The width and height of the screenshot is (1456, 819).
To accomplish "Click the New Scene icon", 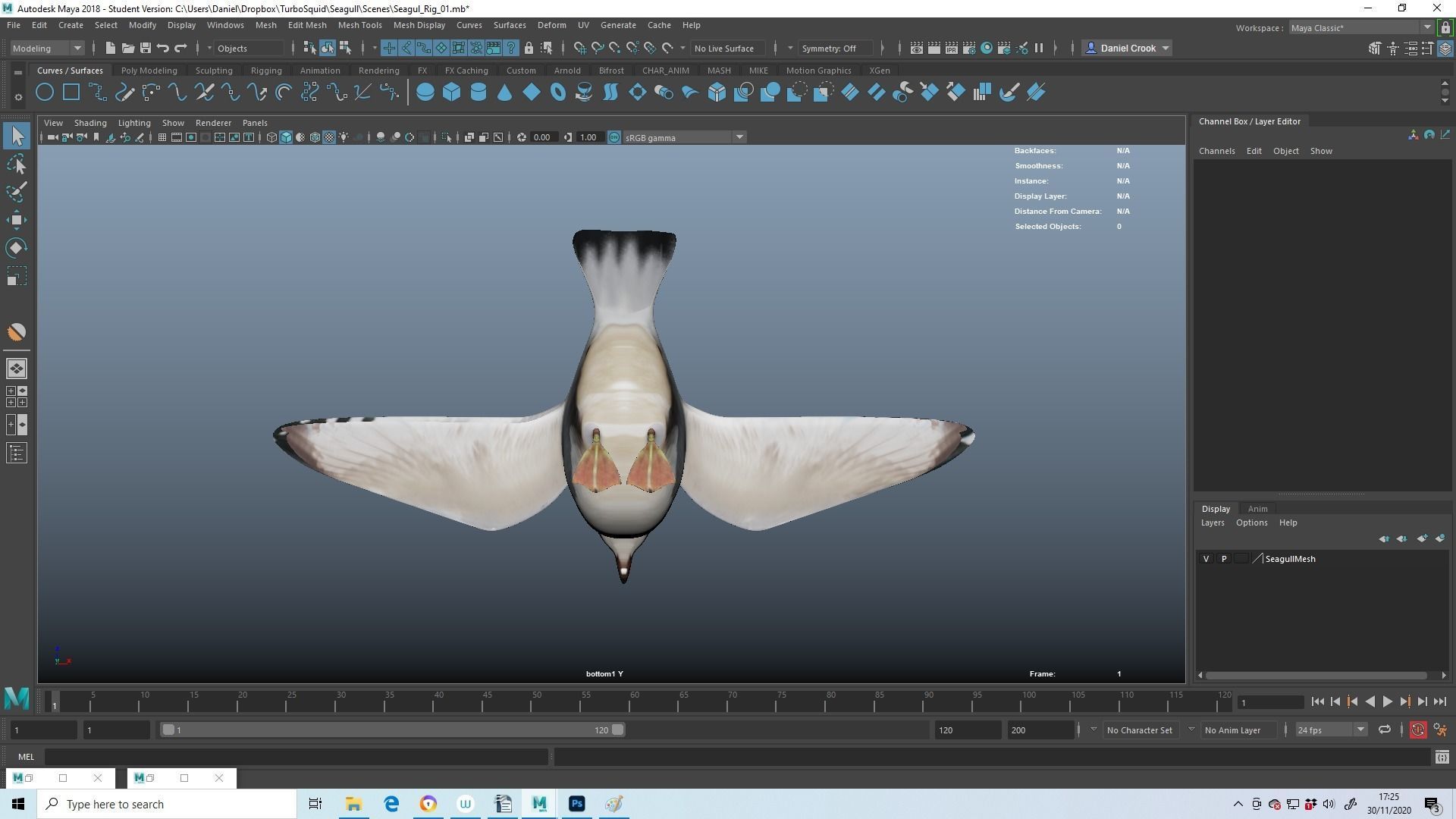I will point(110,48).
